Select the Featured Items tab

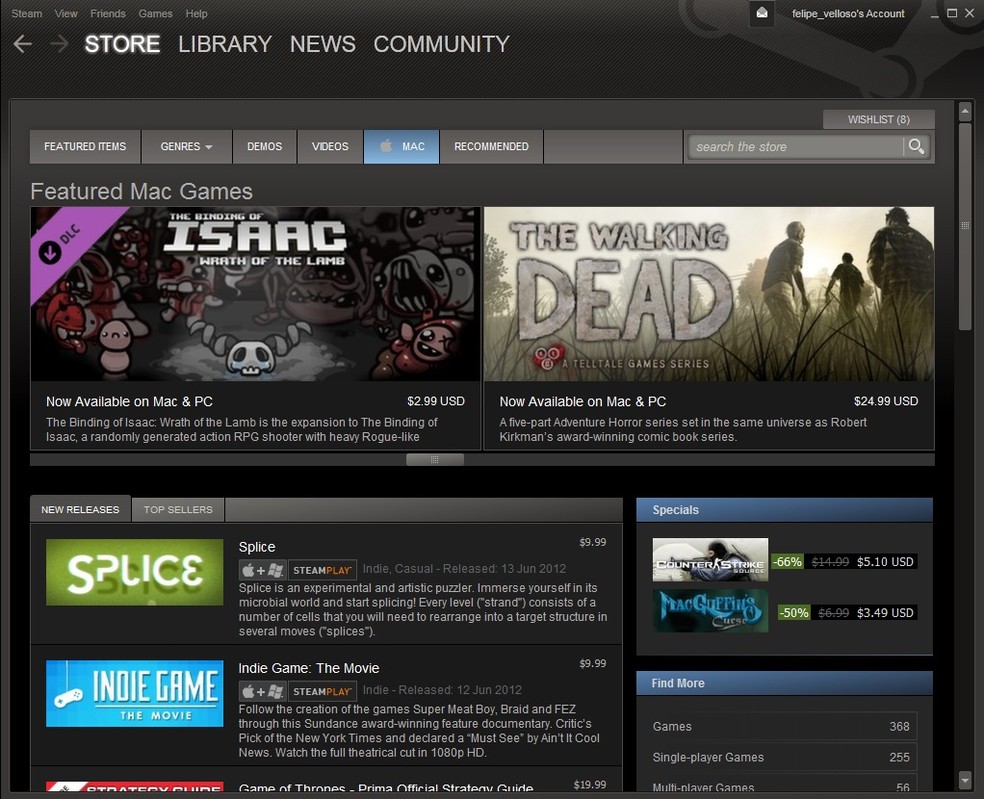tap(85, 146)
